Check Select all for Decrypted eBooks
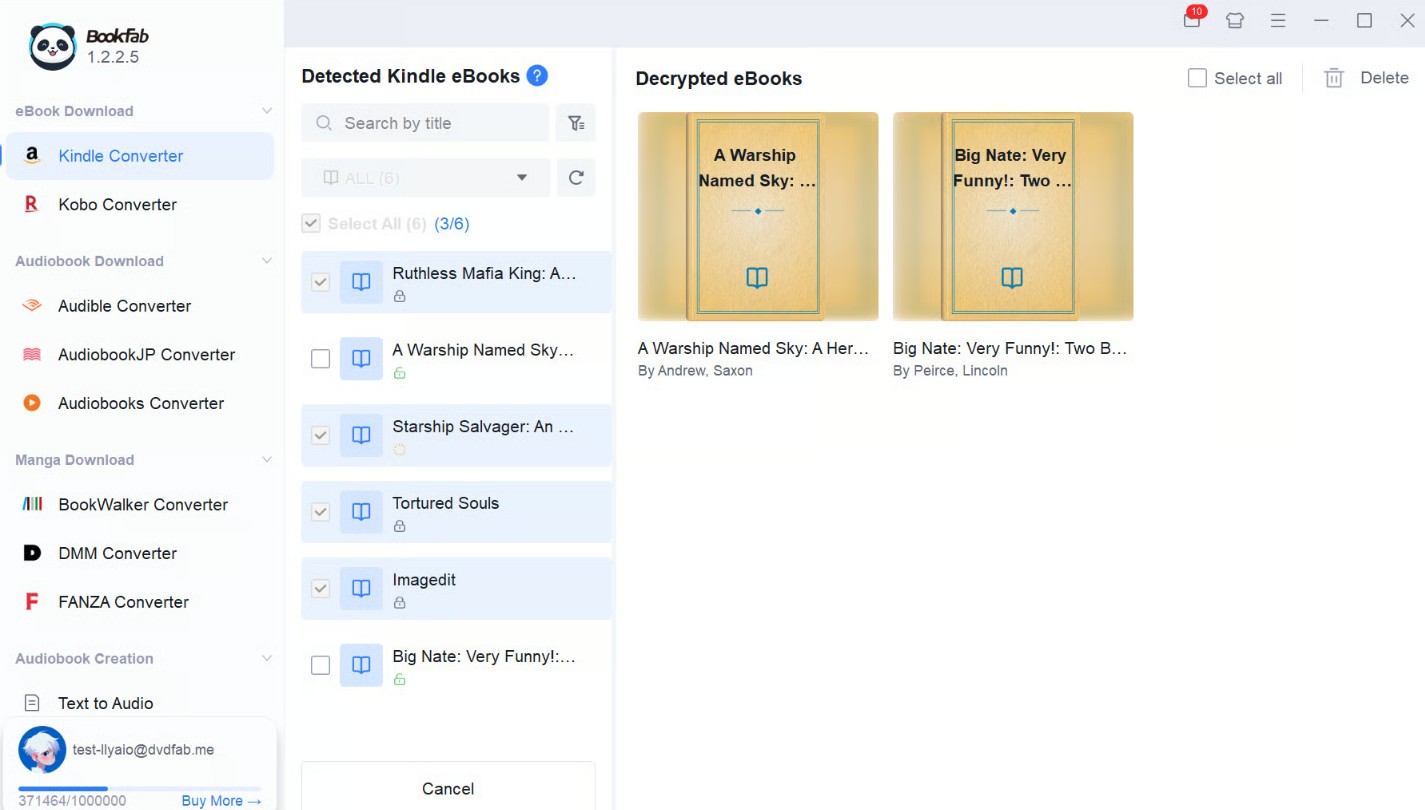Screen dimensions: 1425x810 [x=1197, y=78]
